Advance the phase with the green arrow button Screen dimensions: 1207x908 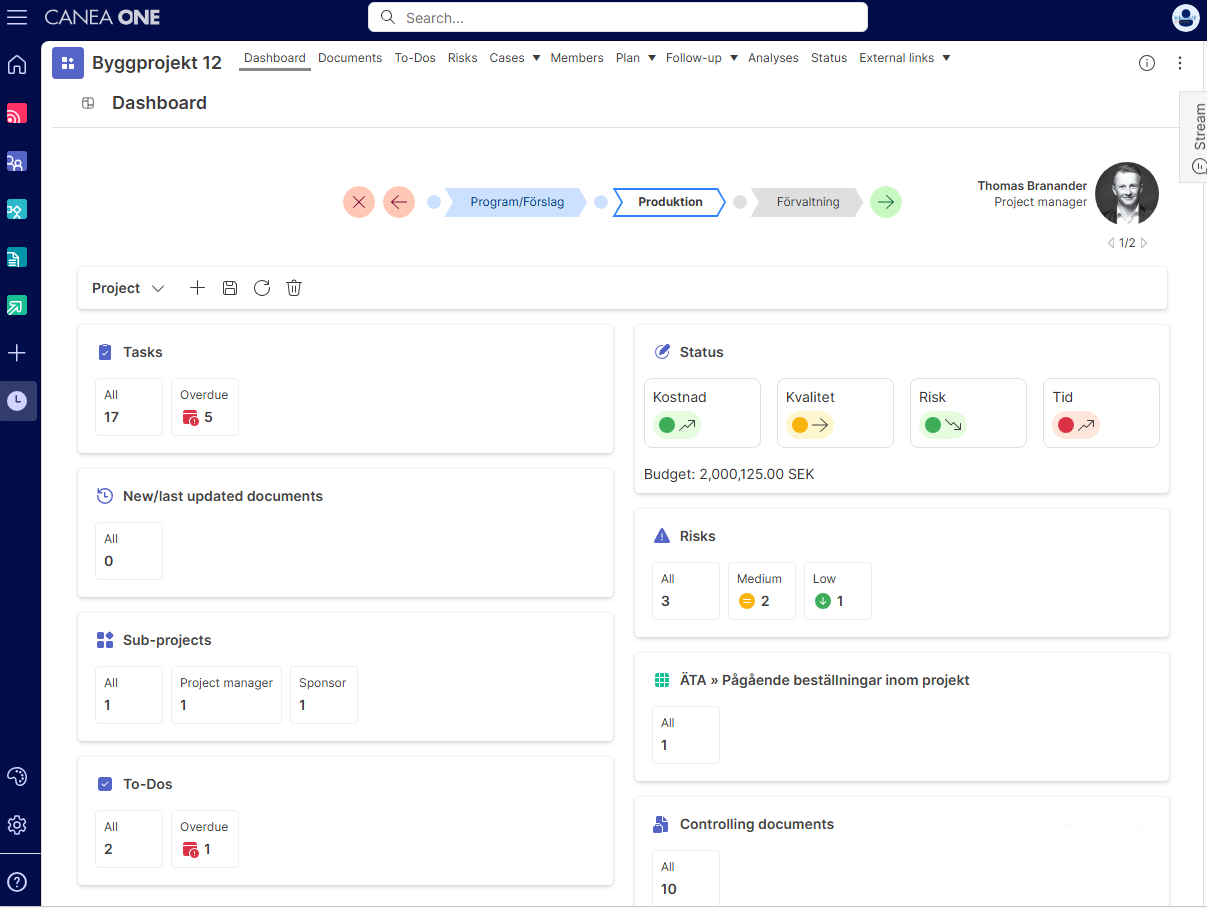click(886, 202)
